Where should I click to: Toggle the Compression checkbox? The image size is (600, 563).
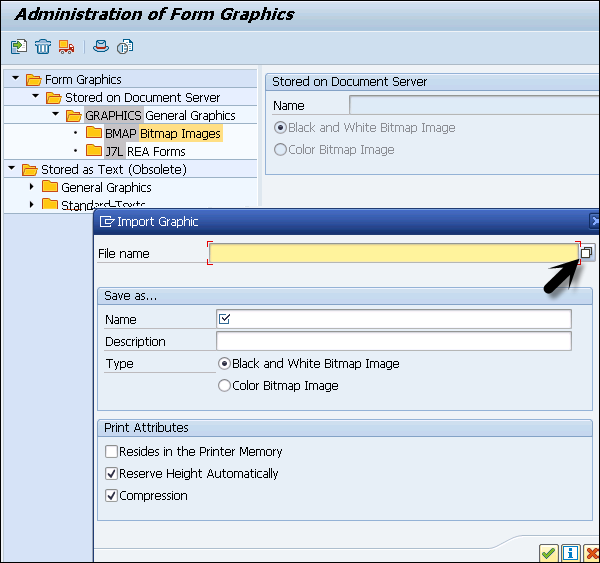click(112, 496)
